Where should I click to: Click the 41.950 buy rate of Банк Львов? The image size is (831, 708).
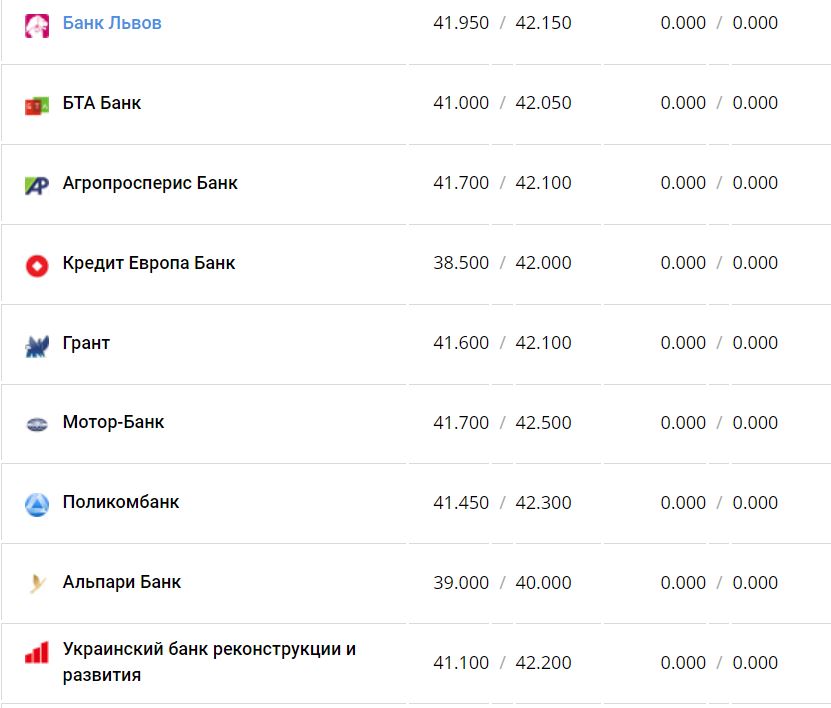pyautogui.click(x=461, y=22)
